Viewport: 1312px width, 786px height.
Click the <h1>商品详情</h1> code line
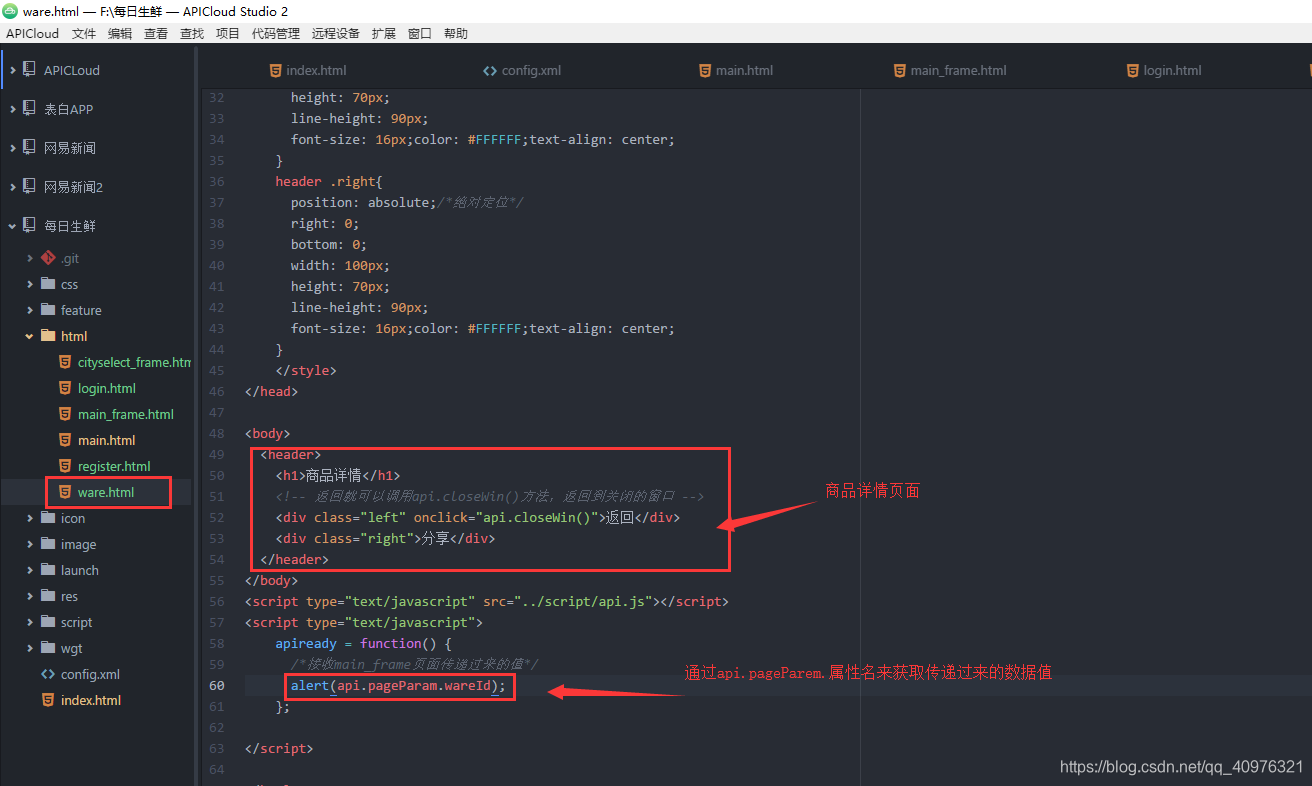click(338, 475)
